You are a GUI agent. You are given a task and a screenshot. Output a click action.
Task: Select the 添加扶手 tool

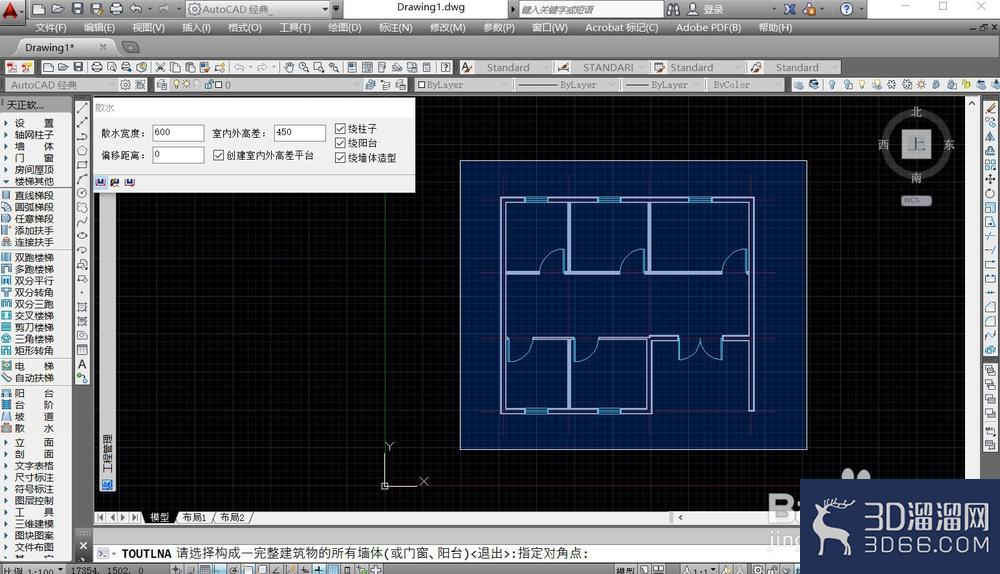click(x=28, y=230)
